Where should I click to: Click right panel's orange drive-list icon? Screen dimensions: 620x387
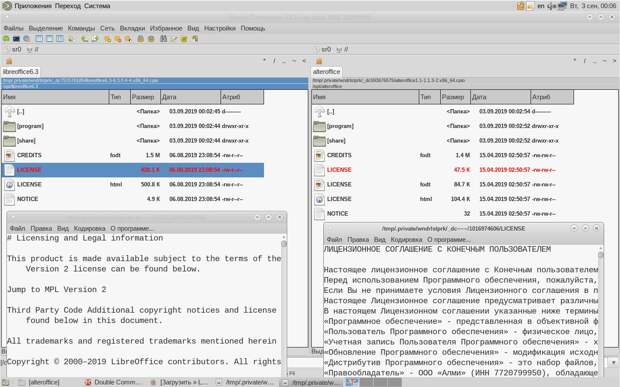[x=319, y=61]
